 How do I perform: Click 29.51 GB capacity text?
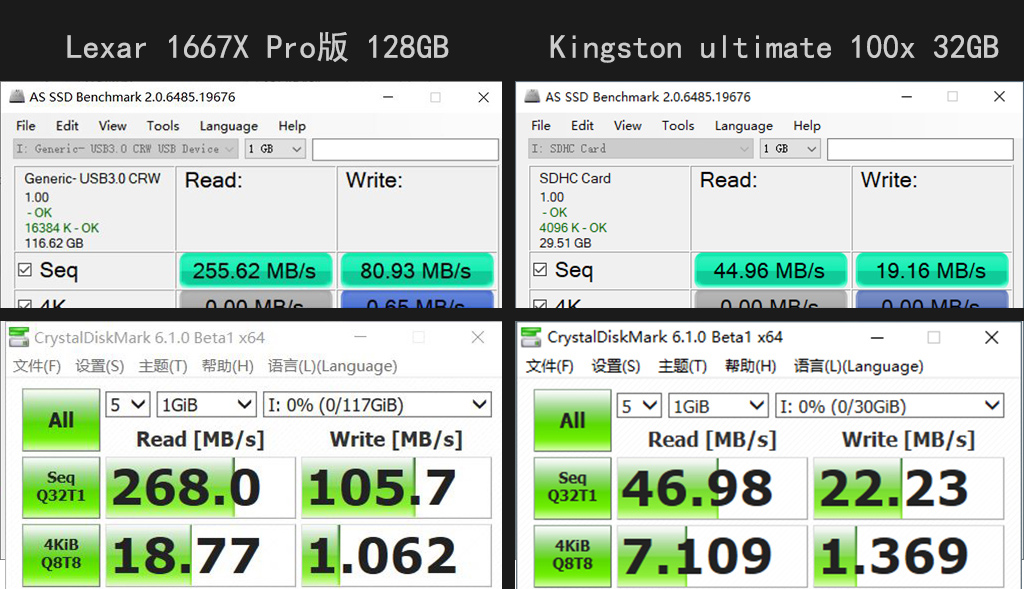tap(565, 243)
